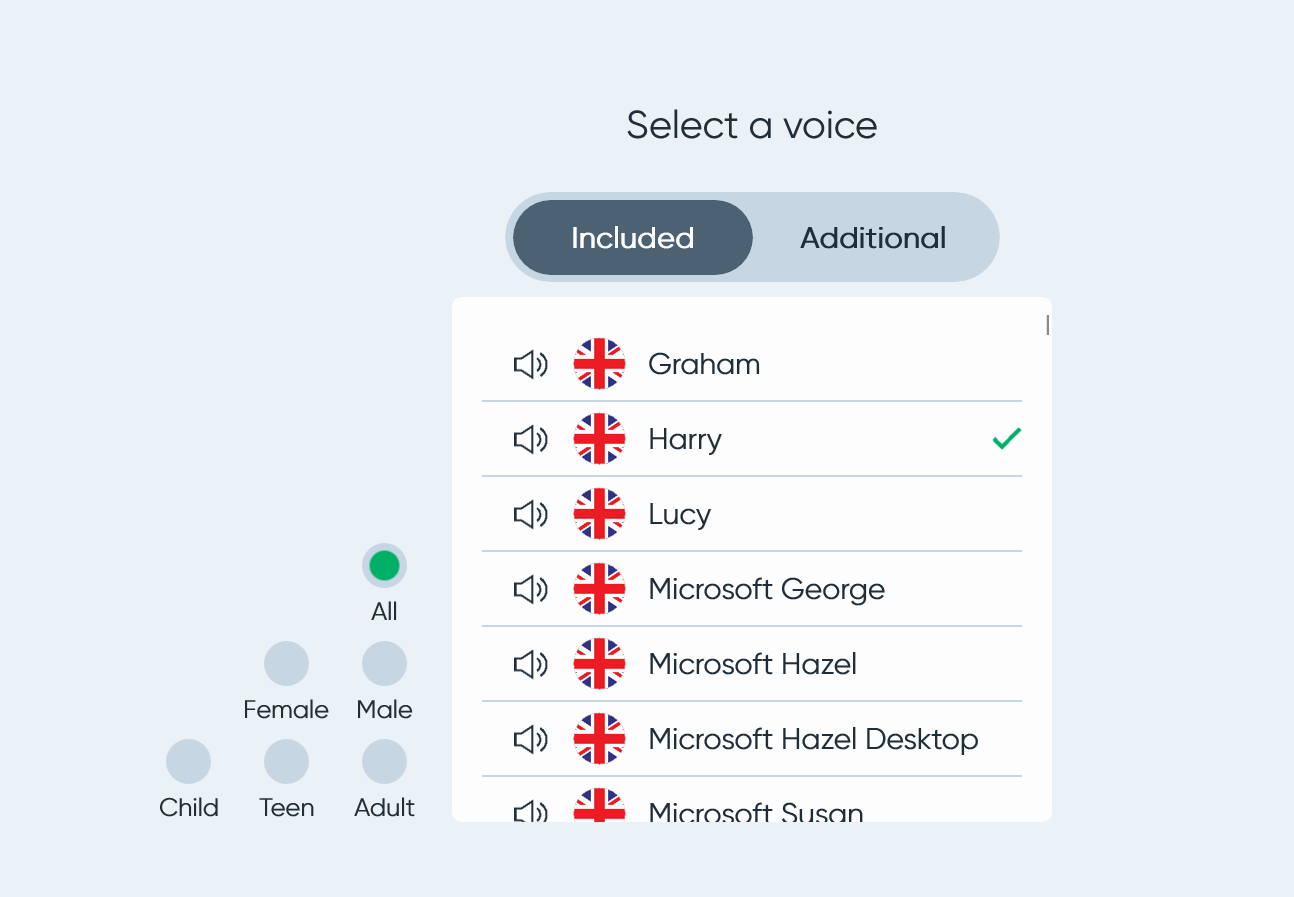Click speaker icon next to Lucy

click(530, 514)
